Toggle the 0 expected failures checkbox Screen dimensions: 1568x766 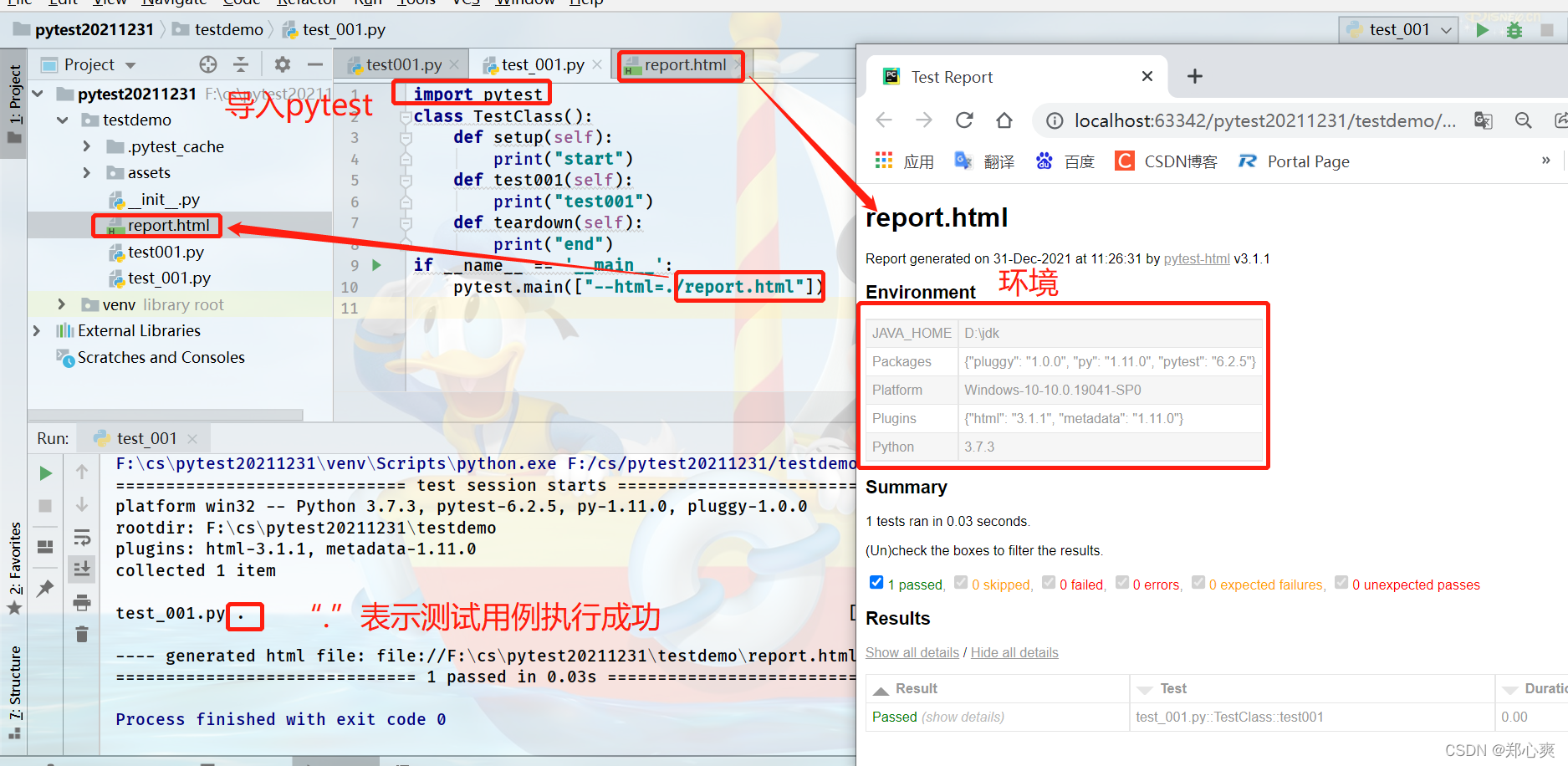[x=1198, y=582]
